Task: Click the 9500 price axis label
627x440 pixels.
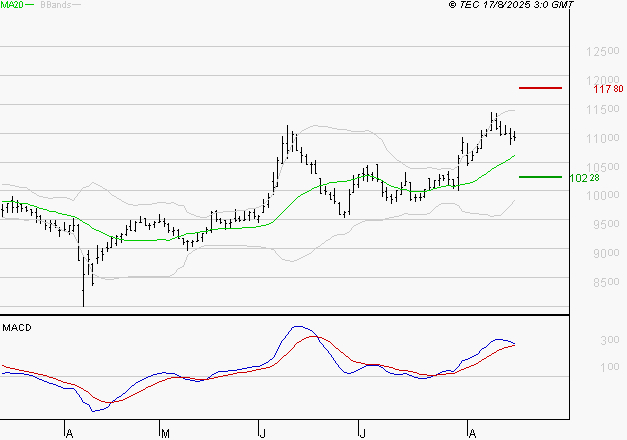Action: pos(606,224)
